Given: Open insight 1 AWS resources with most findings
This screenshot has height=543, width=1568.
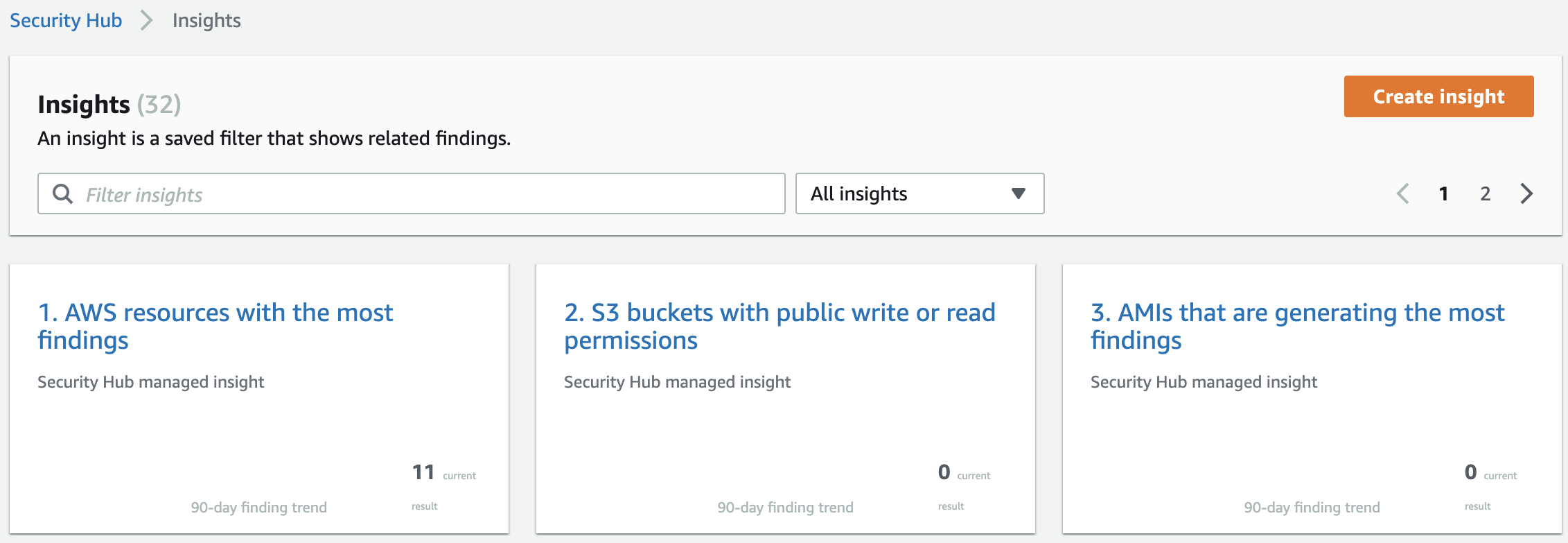Looking at the screenshot, I should [x=215, y=326].
